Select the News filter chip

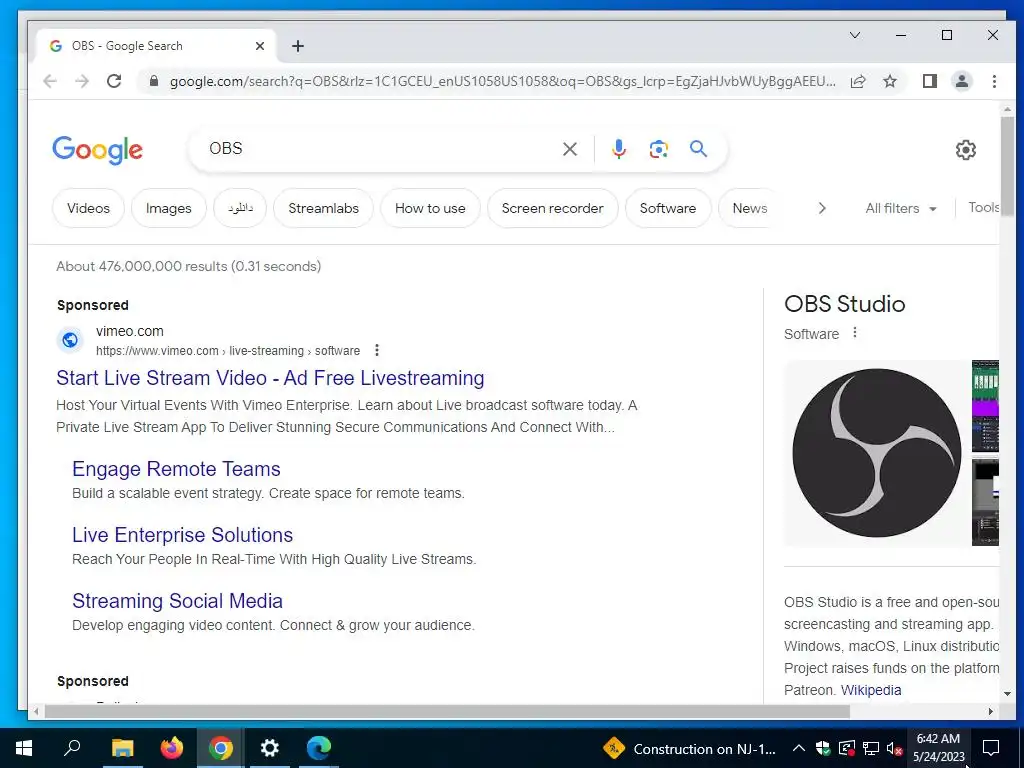[x=749, y=208]
